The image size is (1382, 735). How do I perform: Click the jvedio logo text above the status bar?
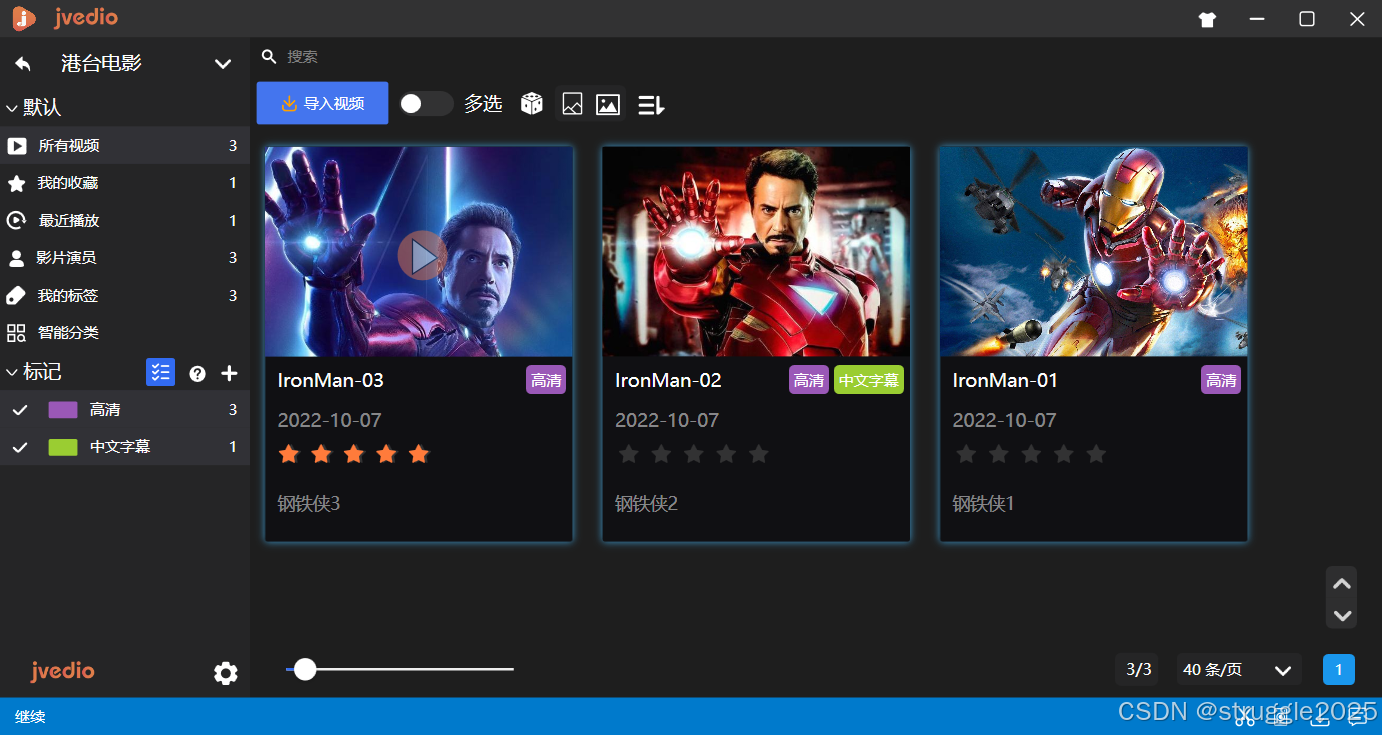pos(62,671)
